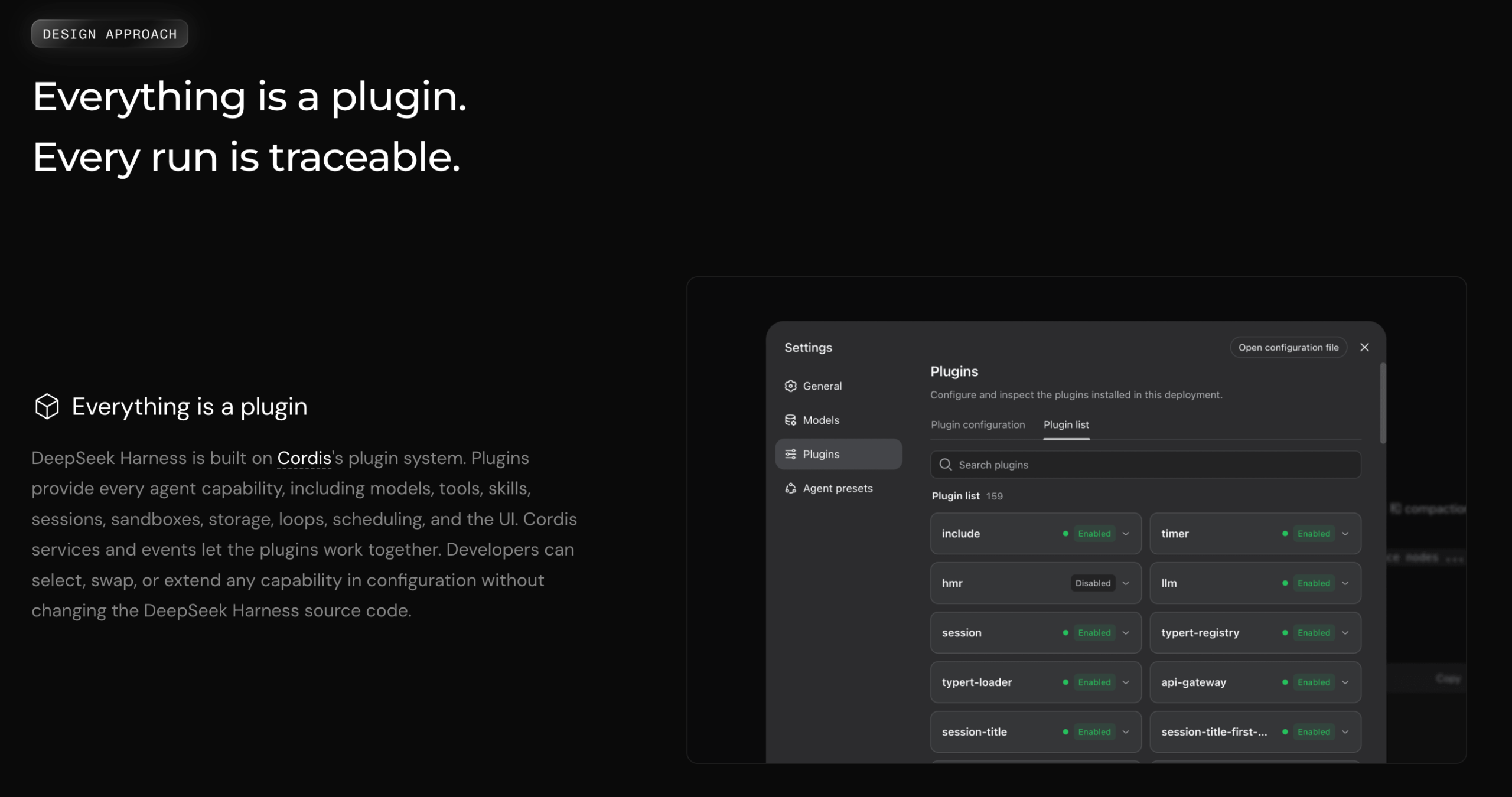Click the Plugins panel heading

(x=954, y=371)
